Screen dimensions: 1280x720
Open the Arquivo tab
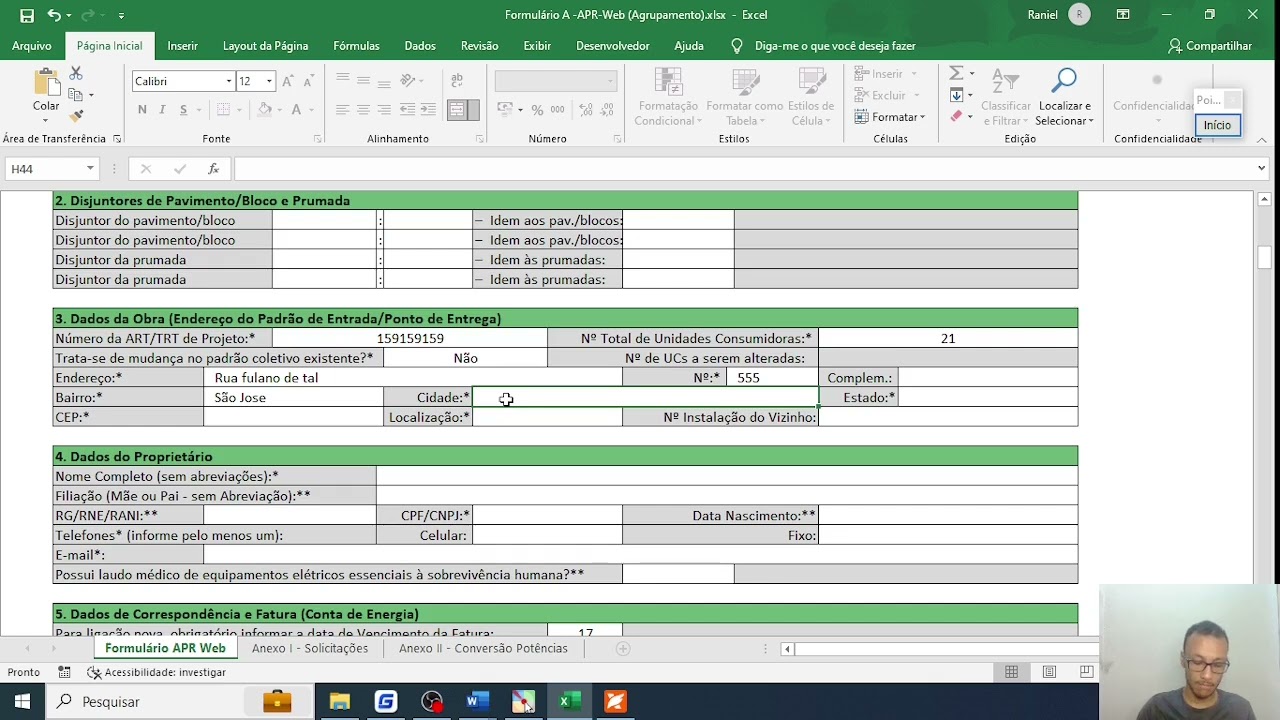tap(32, 46)
